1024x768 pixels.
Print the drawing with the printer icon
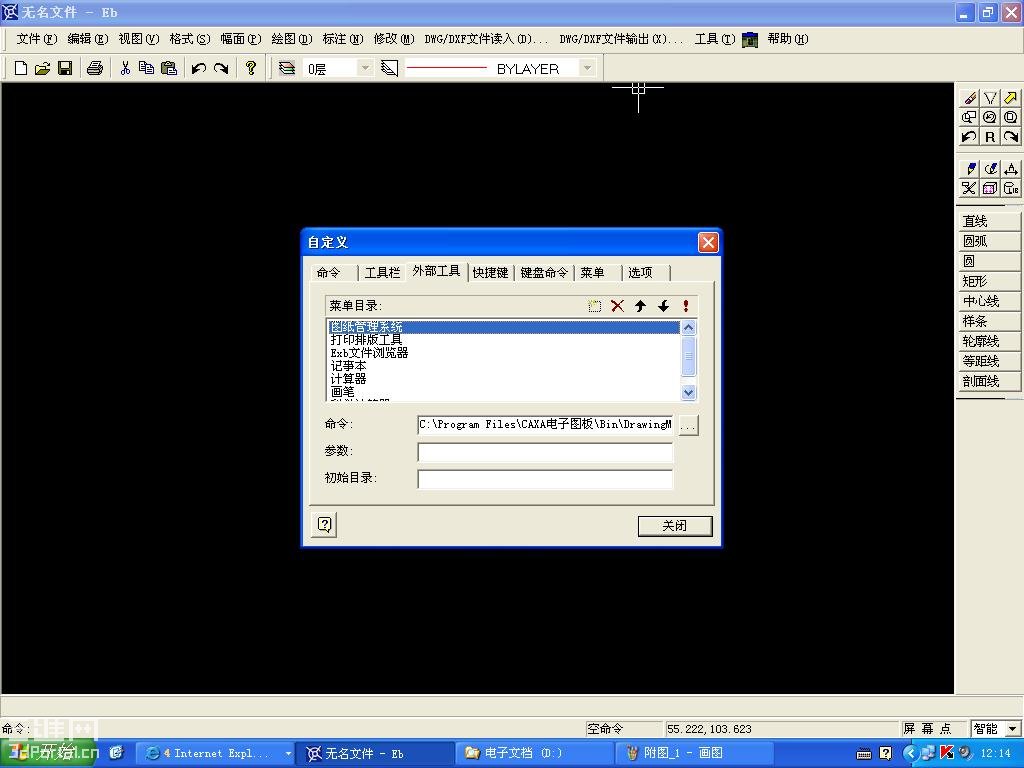[x=95, y=68]
